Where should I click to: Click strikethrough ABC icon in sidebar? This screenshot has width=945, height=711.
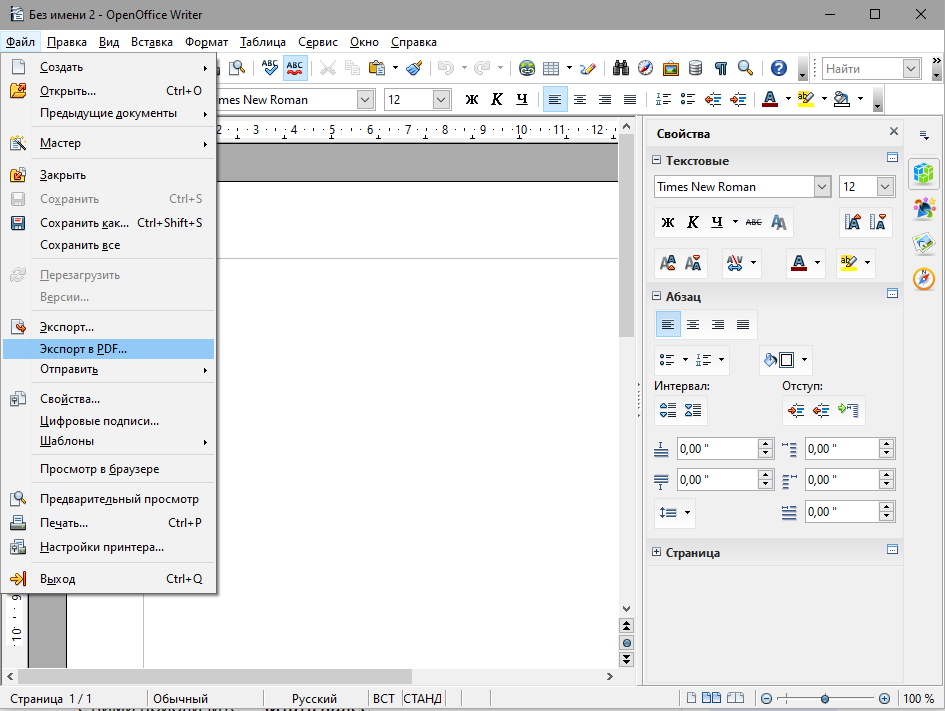click(753, 222)
